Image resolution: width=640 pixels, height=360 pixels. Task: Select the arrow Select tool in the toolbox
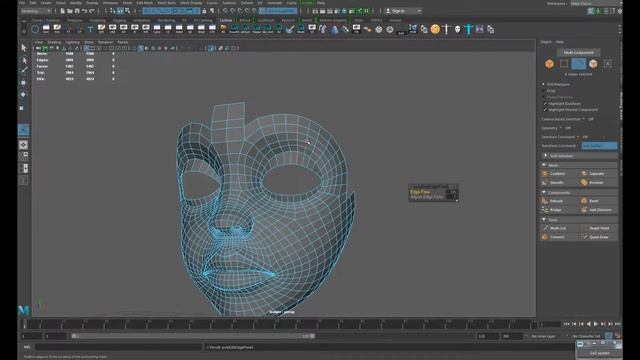tap(24, 48)
